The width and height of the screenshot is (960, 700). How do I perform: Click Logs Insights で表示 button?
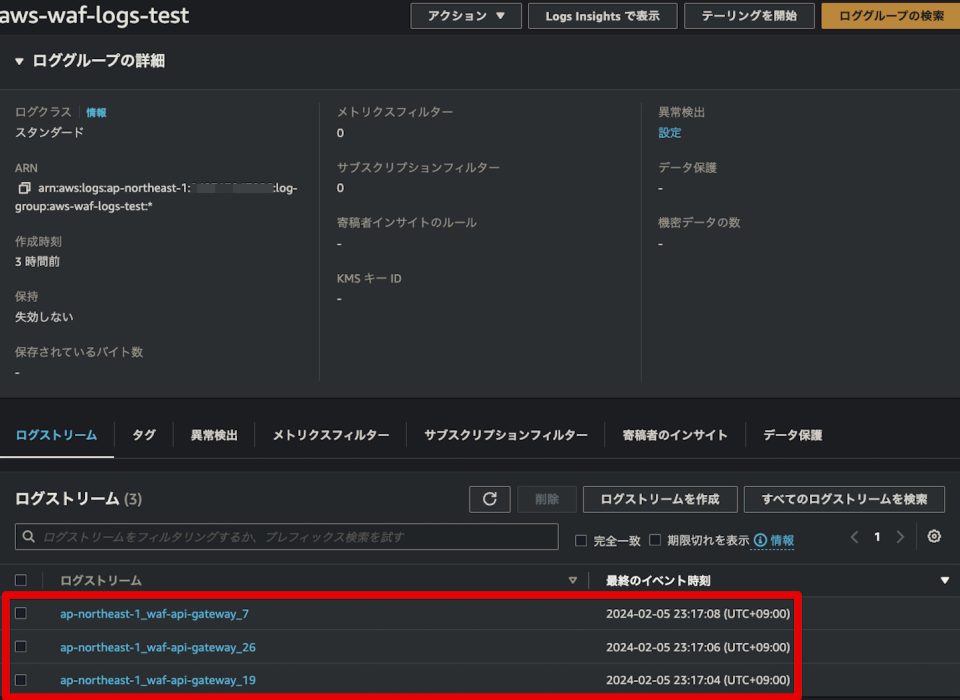coord(602,16)
